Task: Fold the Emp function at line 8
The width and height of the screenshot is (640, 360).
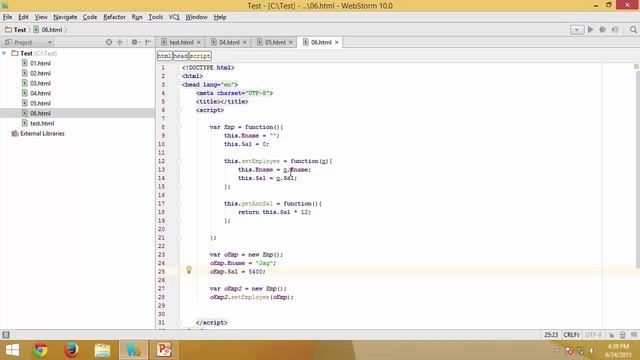Action: [x=179, y=127]
